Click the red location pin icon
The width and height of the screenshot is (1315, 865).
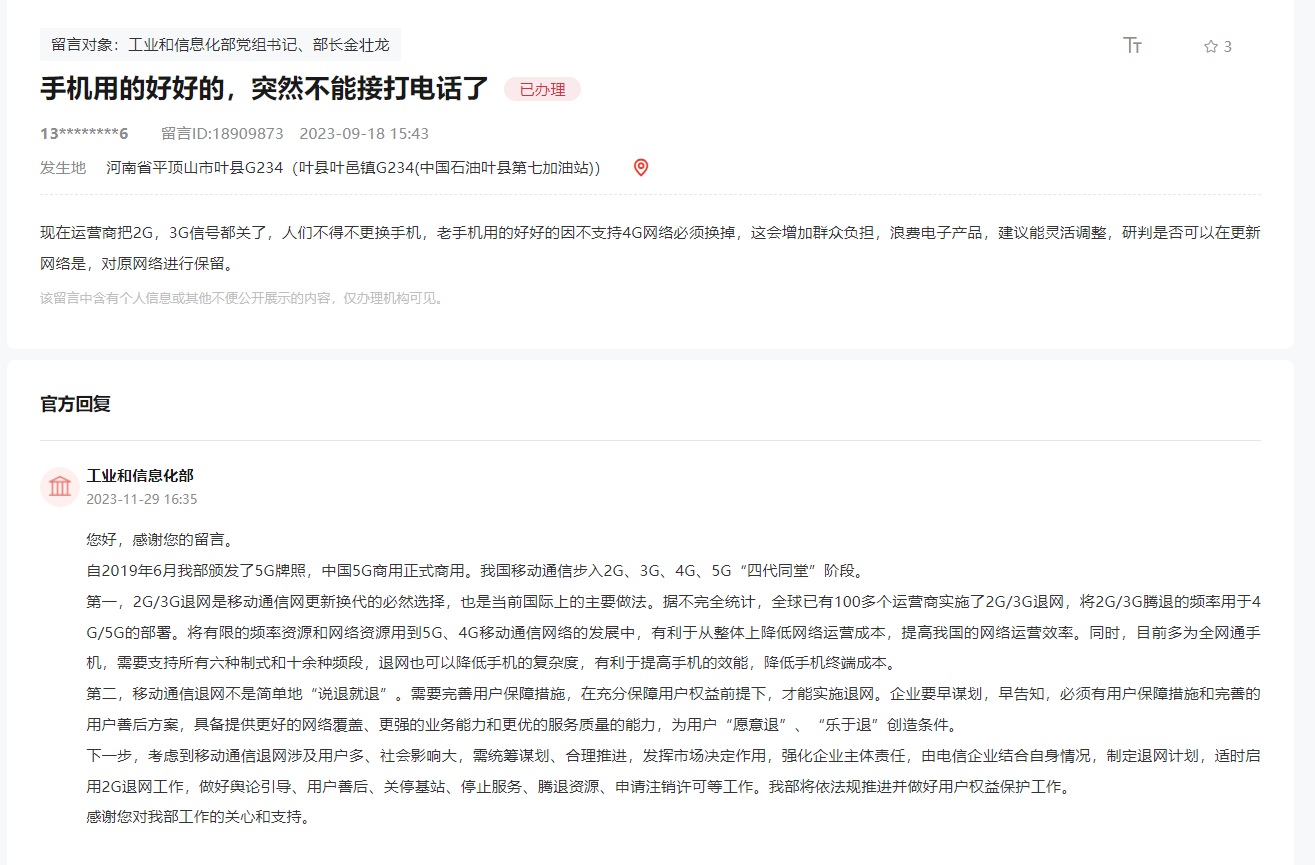tap(639, 167)
